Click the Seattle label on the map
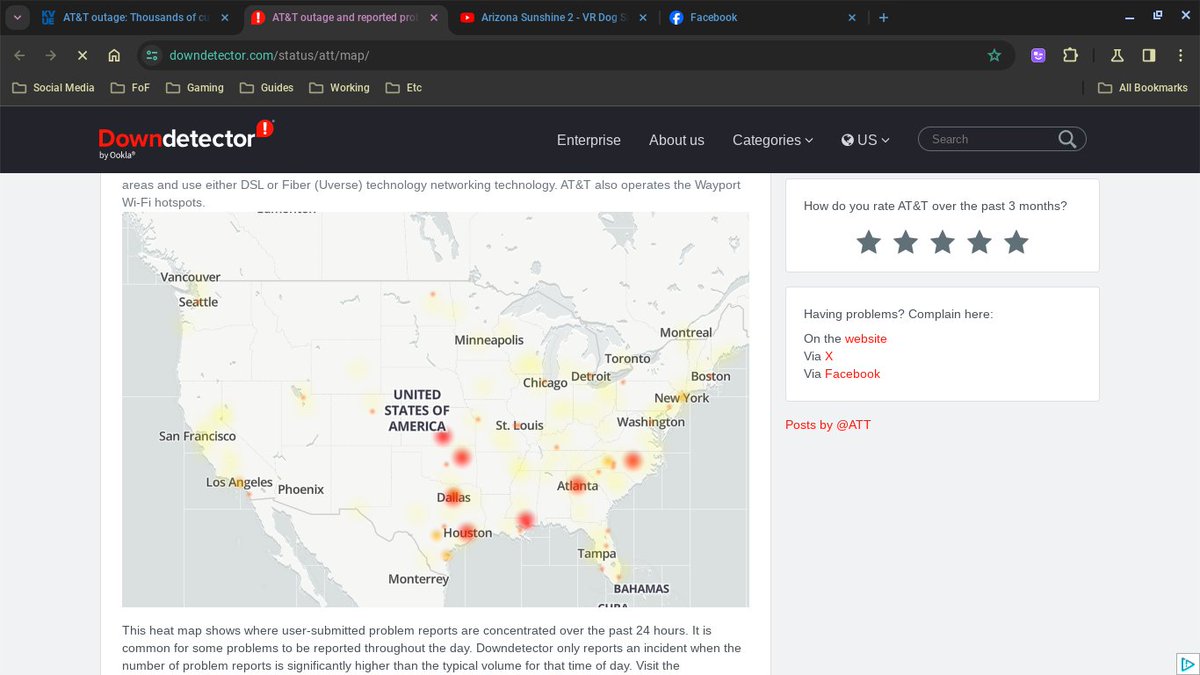 tap(198, 302)
